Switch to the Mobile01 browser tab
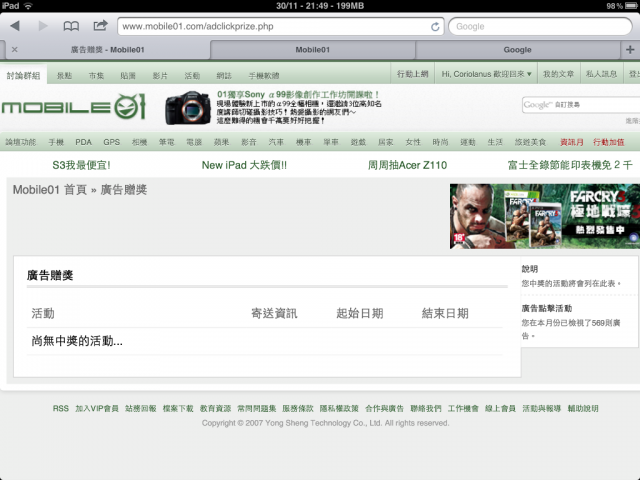Viewport: 640px width, 480px height. point(313,50)
